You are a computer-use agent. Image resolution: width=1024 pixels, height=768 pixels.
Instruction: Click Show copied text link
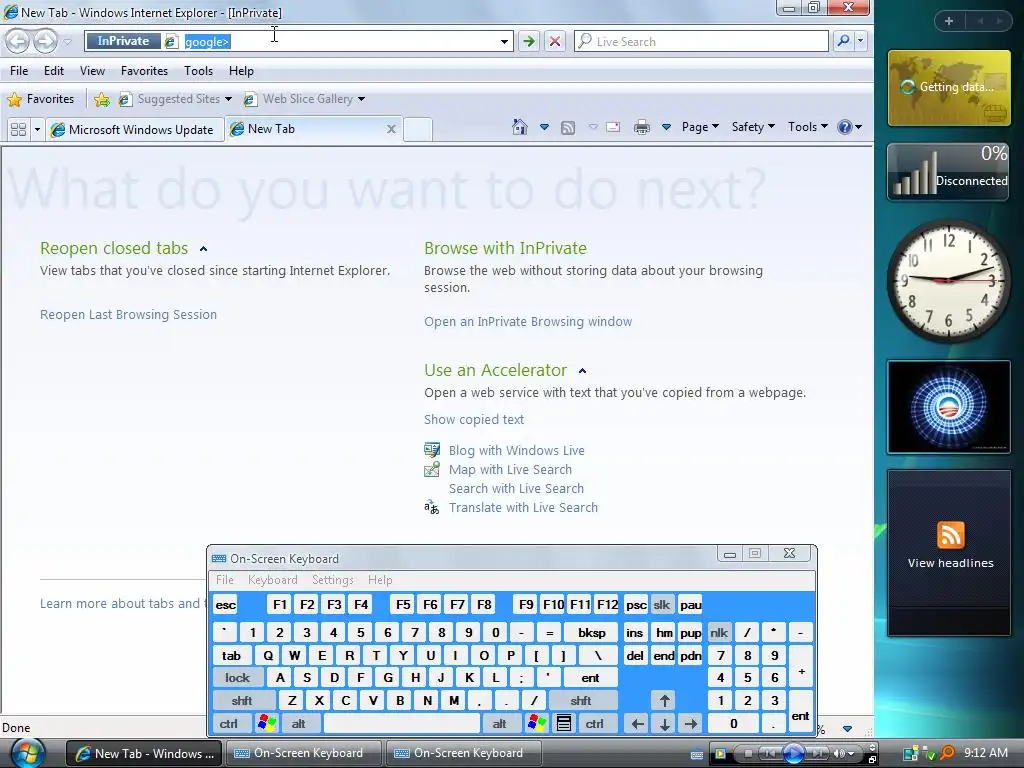(x=473, y=420)
